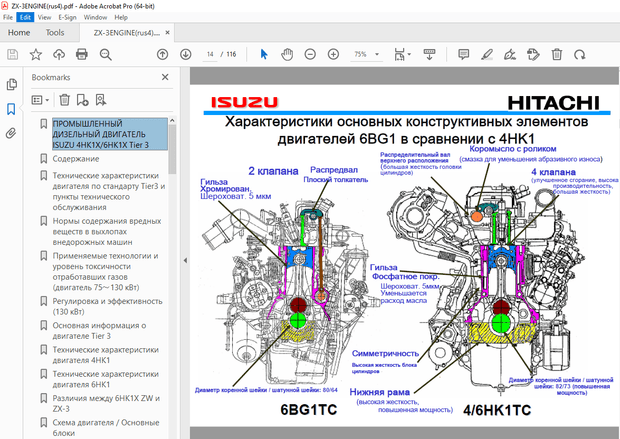
Task: Activate the hand pan tool
Action: [x=287, y=54]
